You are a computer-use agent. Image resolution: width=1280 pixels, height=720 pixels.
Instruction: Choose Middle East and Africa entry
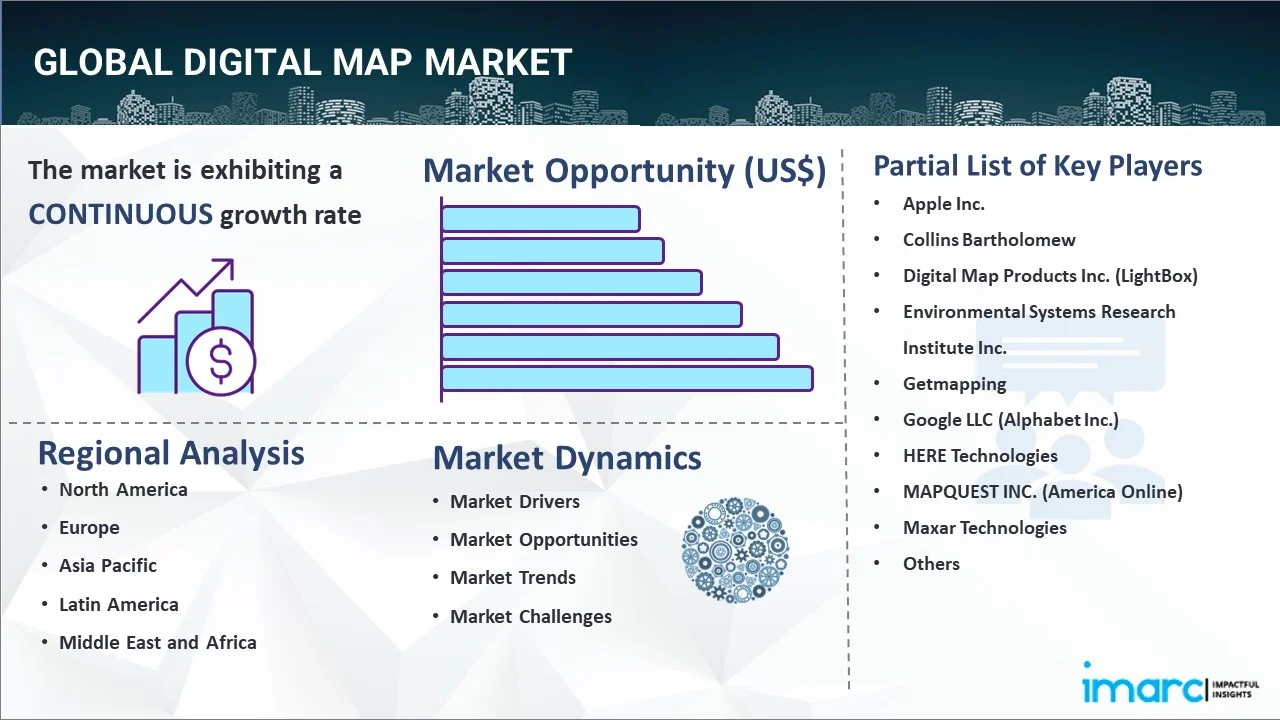pos(158,642)
